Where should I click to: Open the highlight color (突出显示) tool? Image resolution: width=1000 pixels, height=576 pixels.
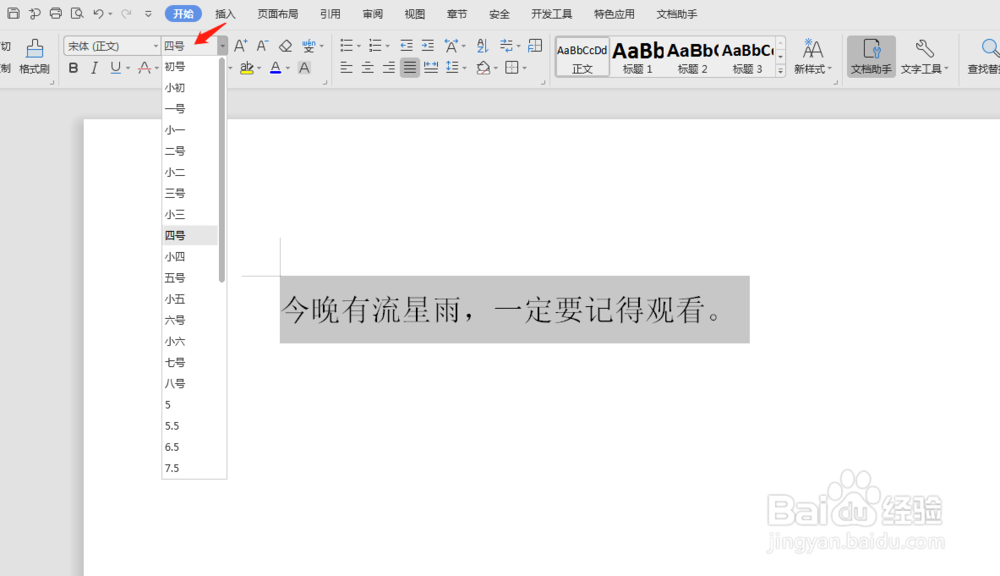point(248,66)
